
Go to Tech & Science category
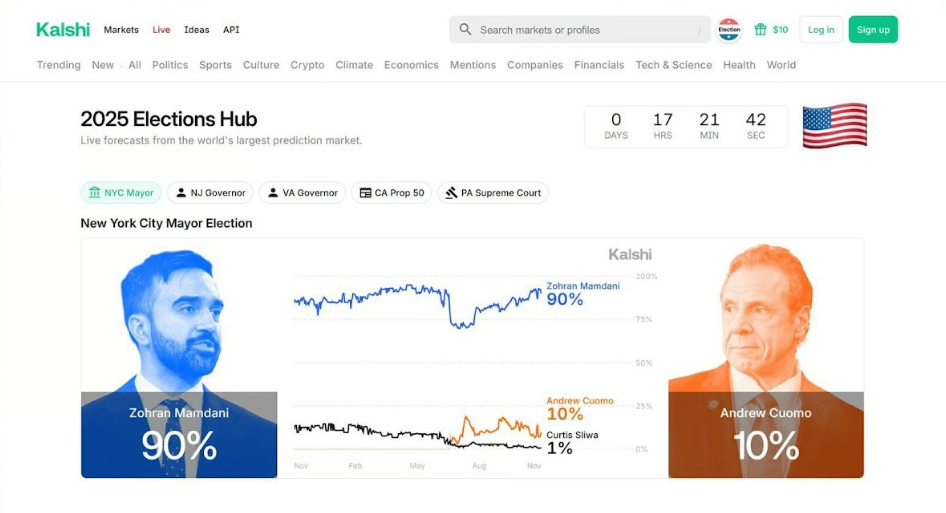coord(673,65)
